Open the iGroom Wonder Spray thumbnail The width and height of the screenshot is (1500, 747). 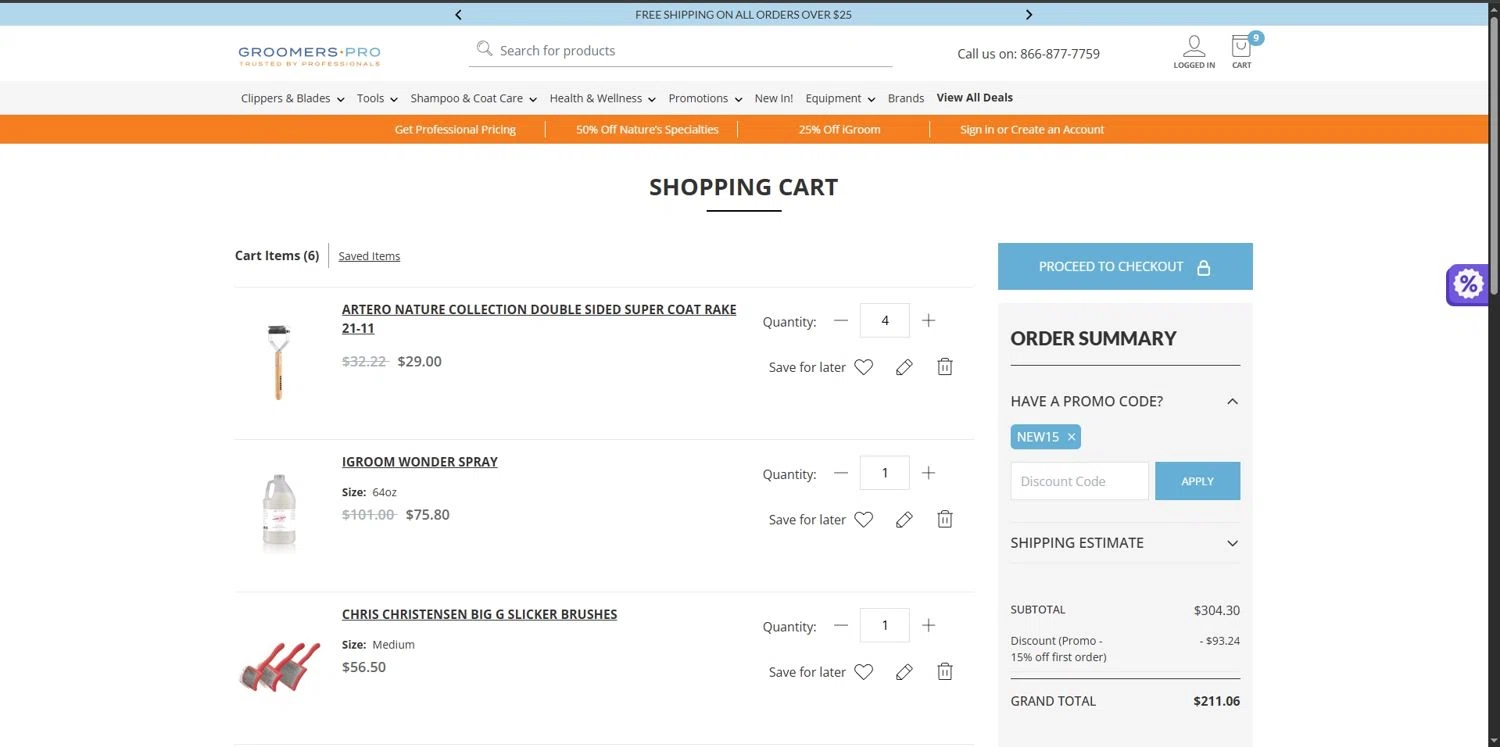point(279,513)
